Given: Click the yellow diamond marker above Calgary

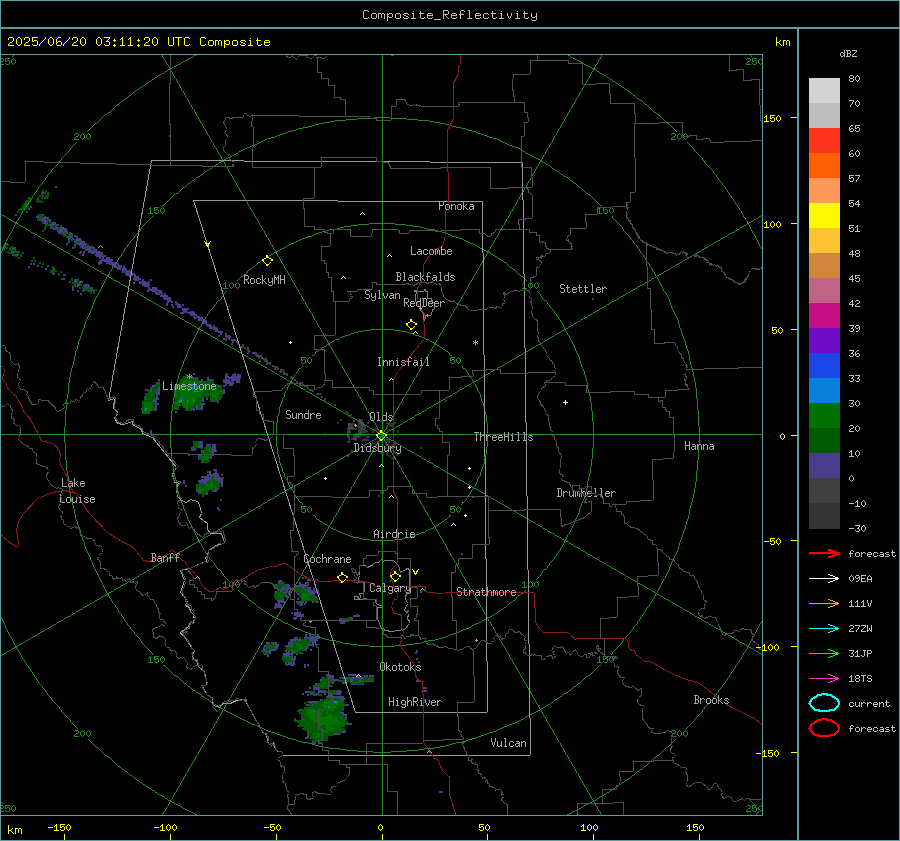Looking at the screenshot, I should coord(395,576).
